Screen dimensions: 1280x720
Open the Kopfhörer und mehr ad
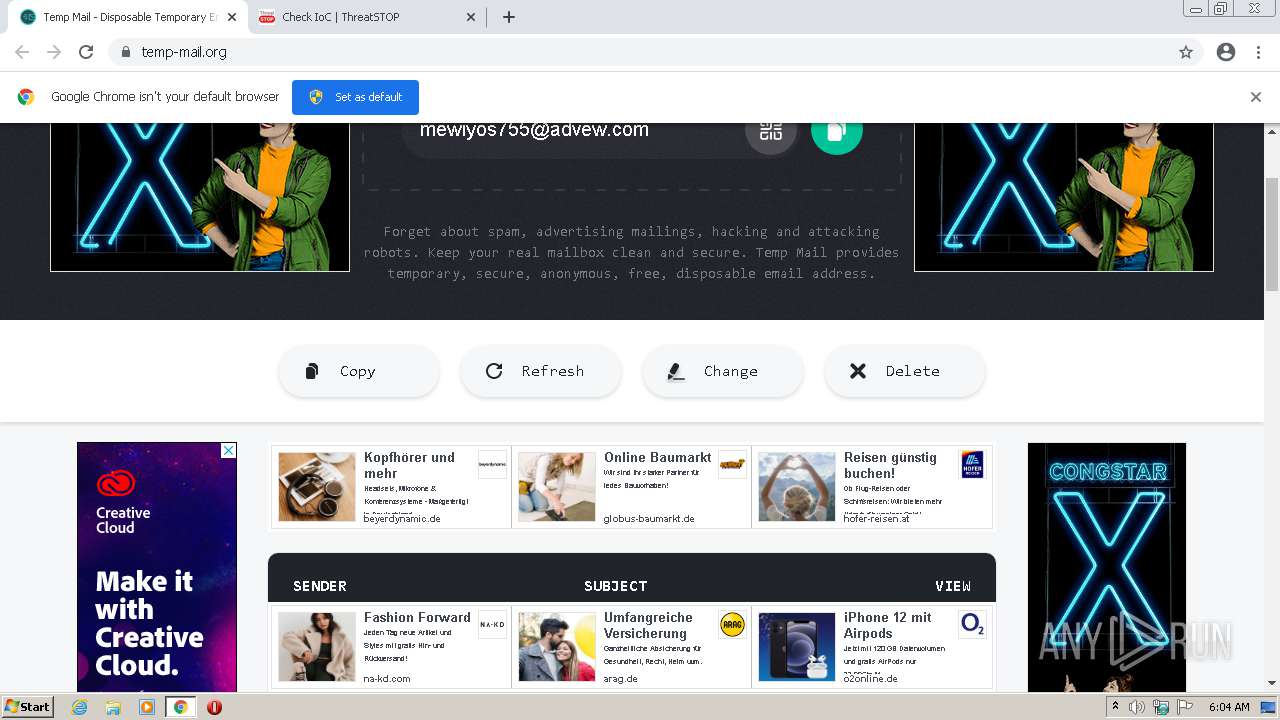391,487
